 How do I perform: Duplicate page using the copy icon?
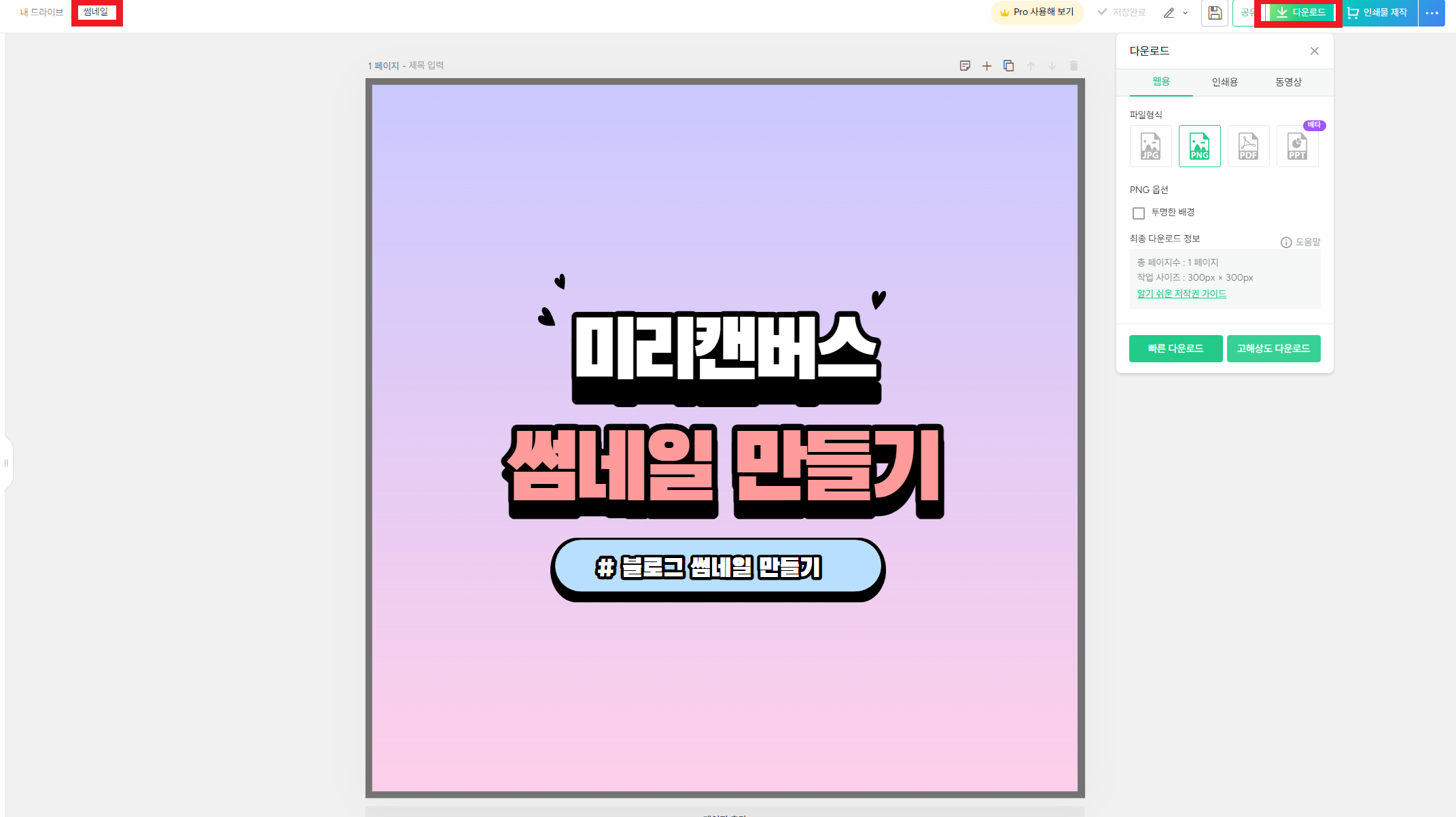[1008, 66]
